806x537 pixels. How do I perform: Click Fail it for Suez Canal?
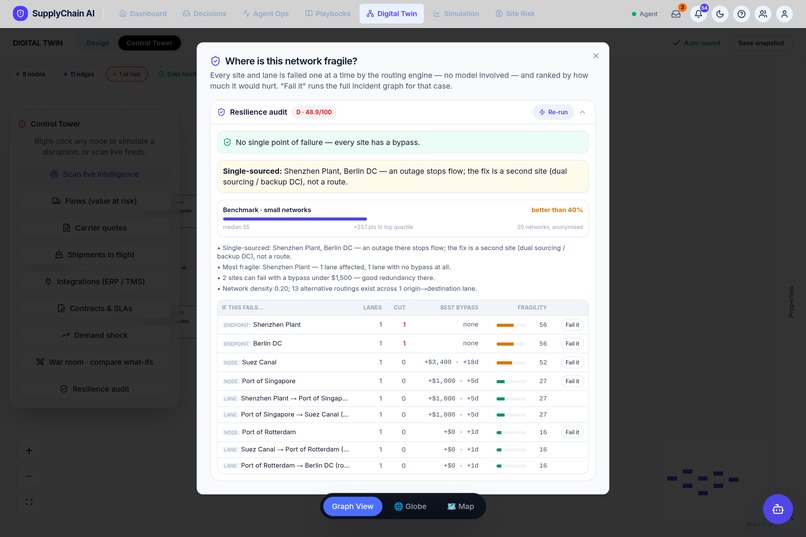(572, 362)
